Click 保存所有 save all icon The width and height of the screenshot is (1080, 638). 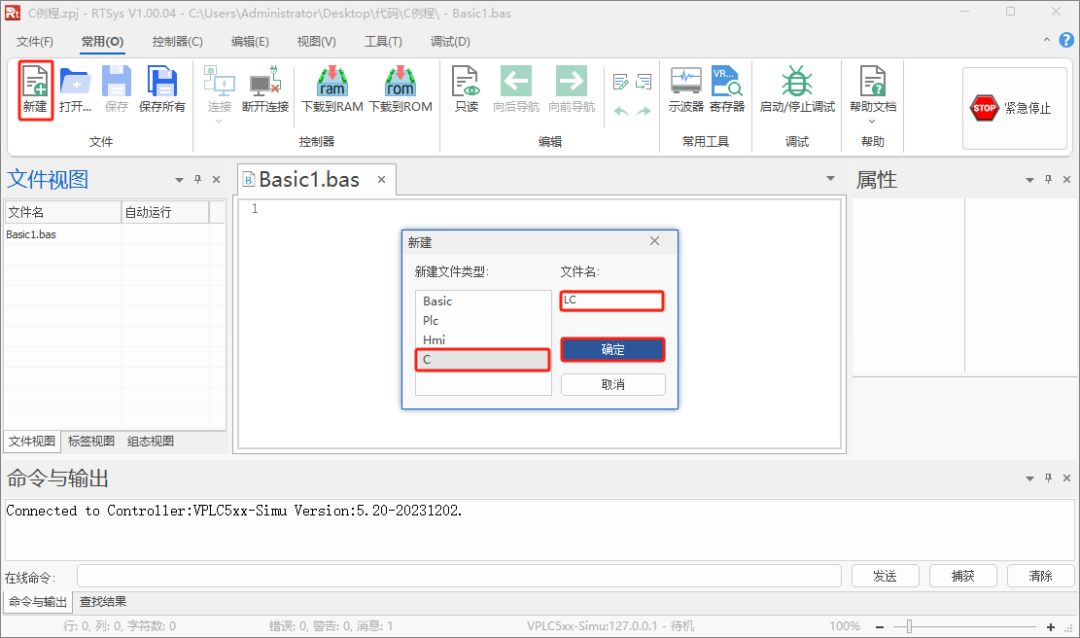pos(162,81)
